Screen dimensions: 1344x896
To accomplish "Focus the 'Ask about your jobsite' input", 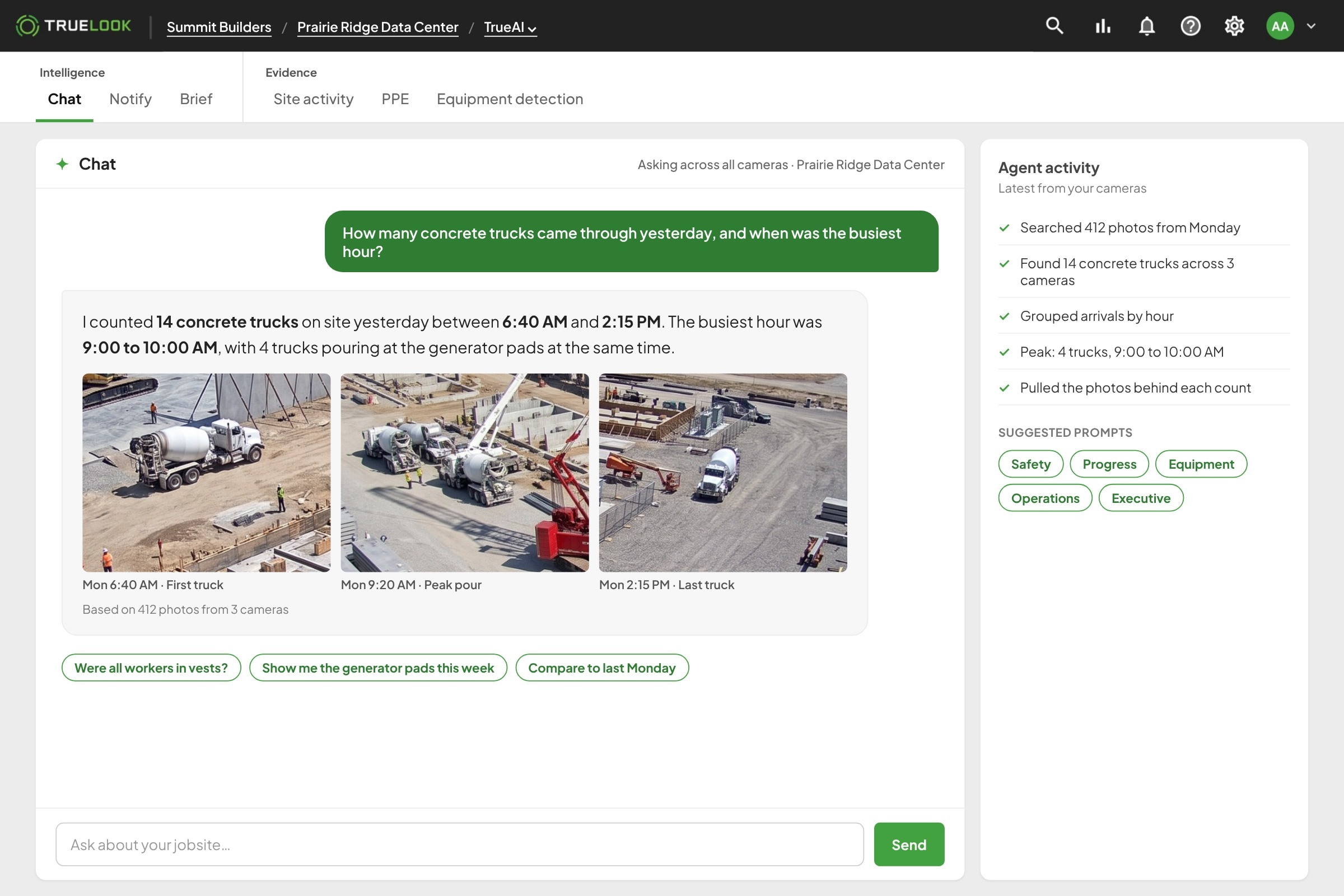I will point(459,844).
